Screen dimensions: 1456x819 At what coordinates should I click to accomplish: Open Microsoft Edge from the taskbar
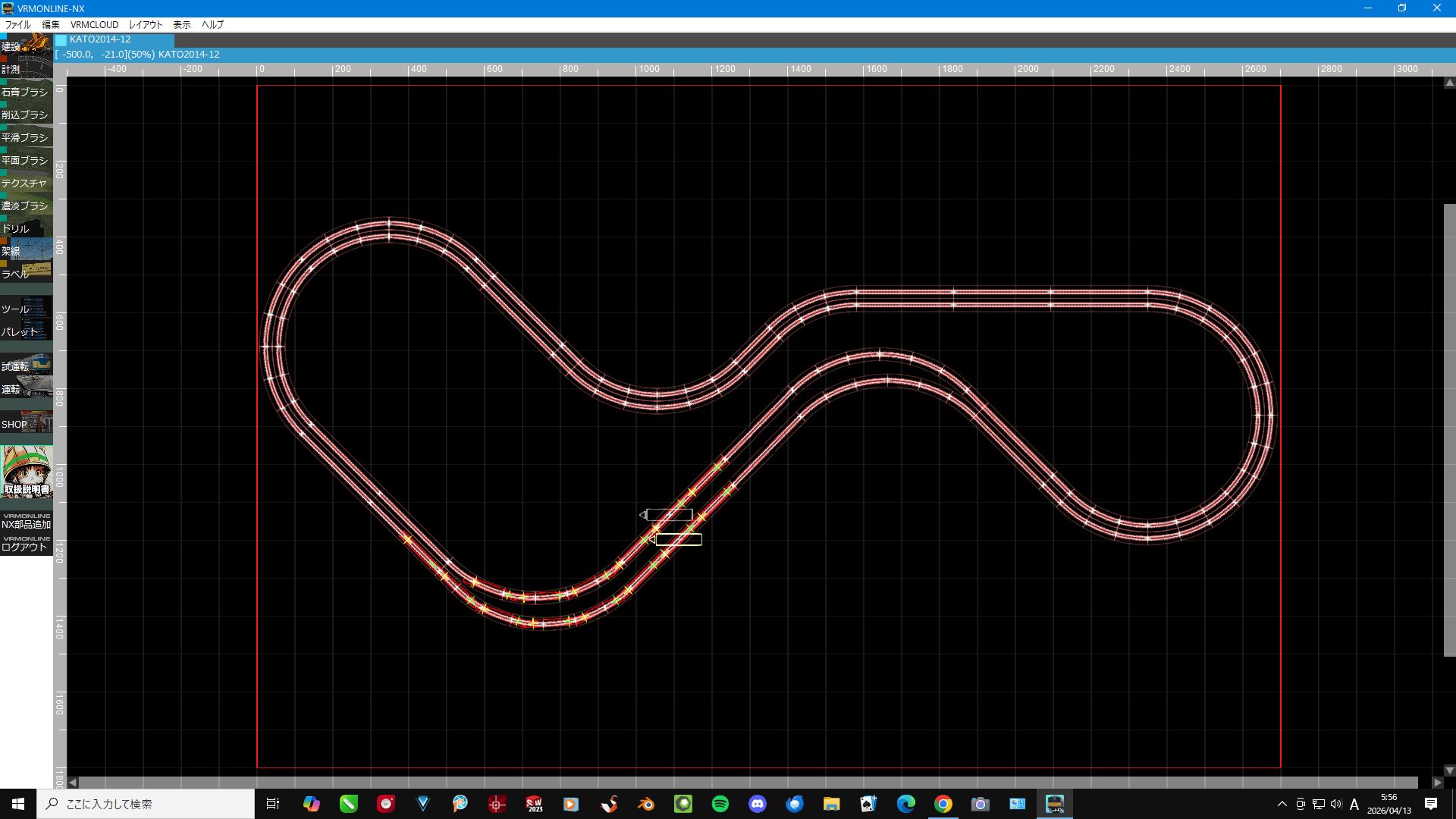point(906,804)
